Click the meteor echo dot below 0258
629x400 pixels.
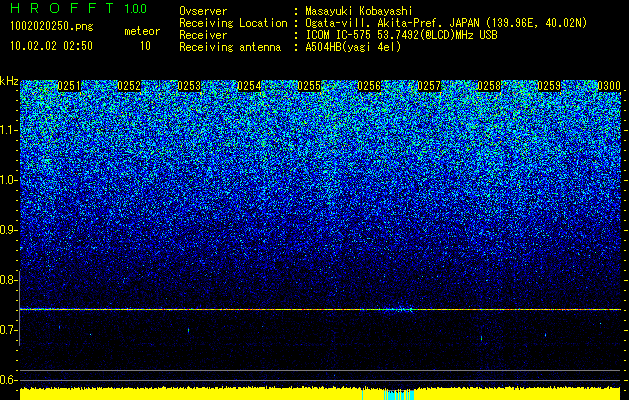(481, 338)
